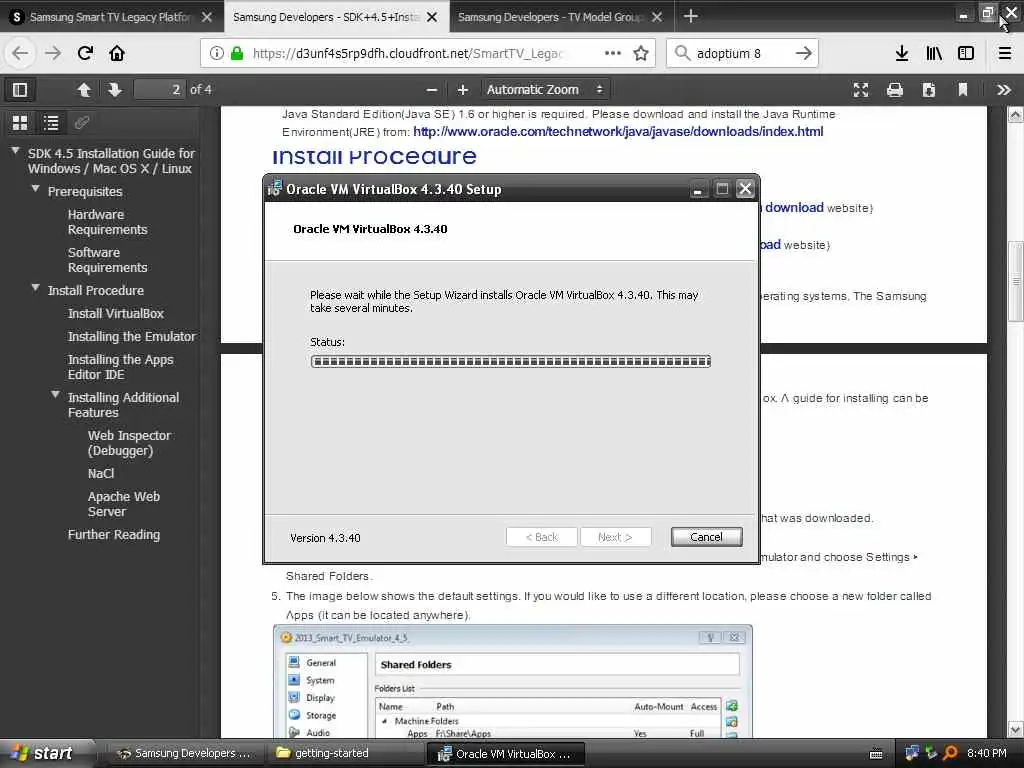1024x768 pixels.
Task: Collapse the Install Procedure outline section
Action: 35,287
